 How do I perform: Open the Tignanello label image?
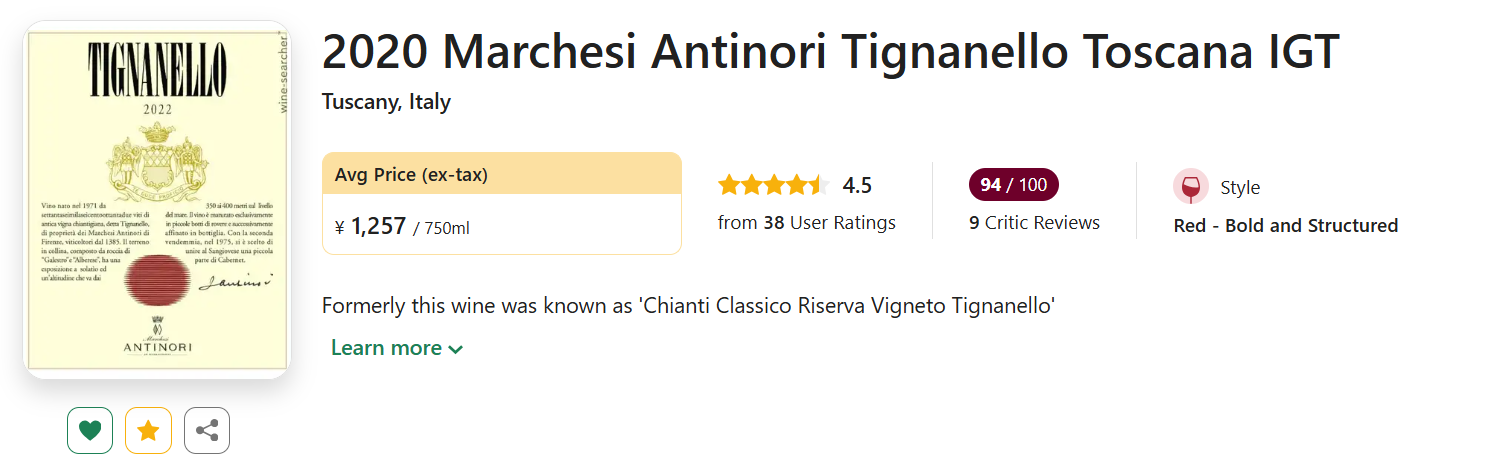[x=156, y=200]
